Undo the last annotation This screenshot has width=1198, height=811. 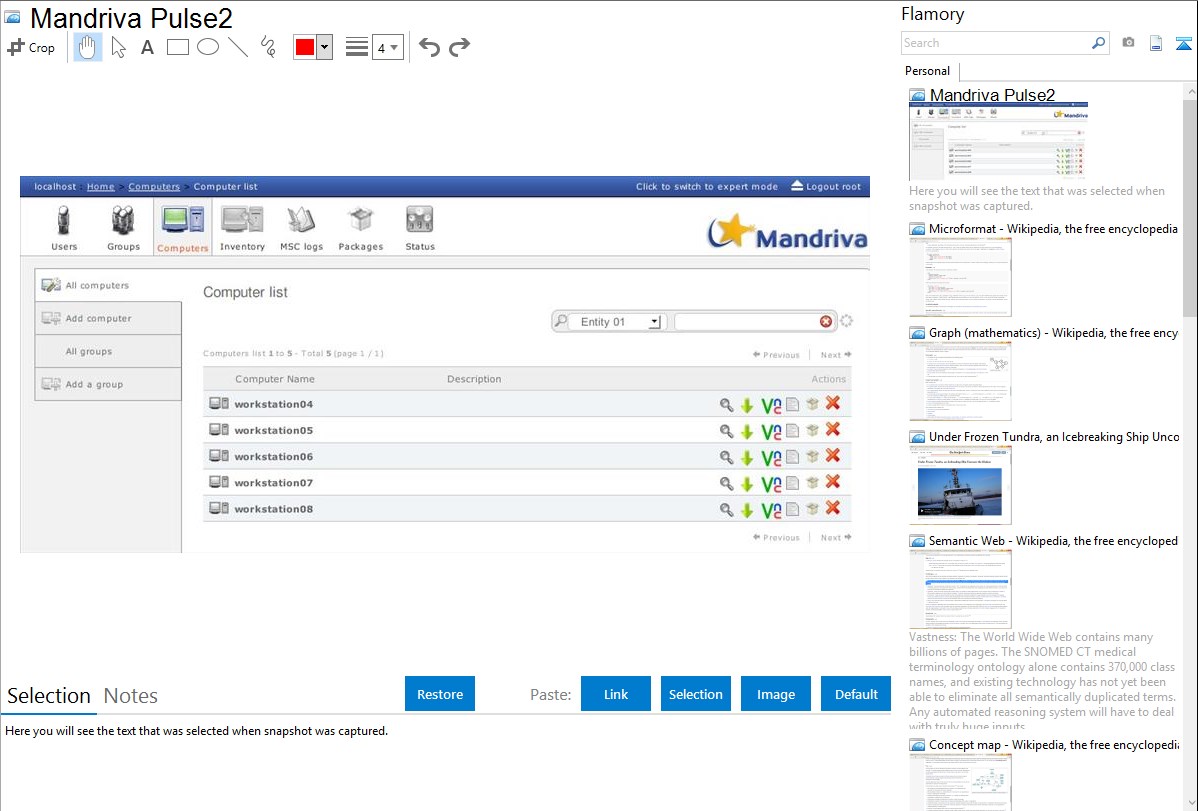coord(429,47)
